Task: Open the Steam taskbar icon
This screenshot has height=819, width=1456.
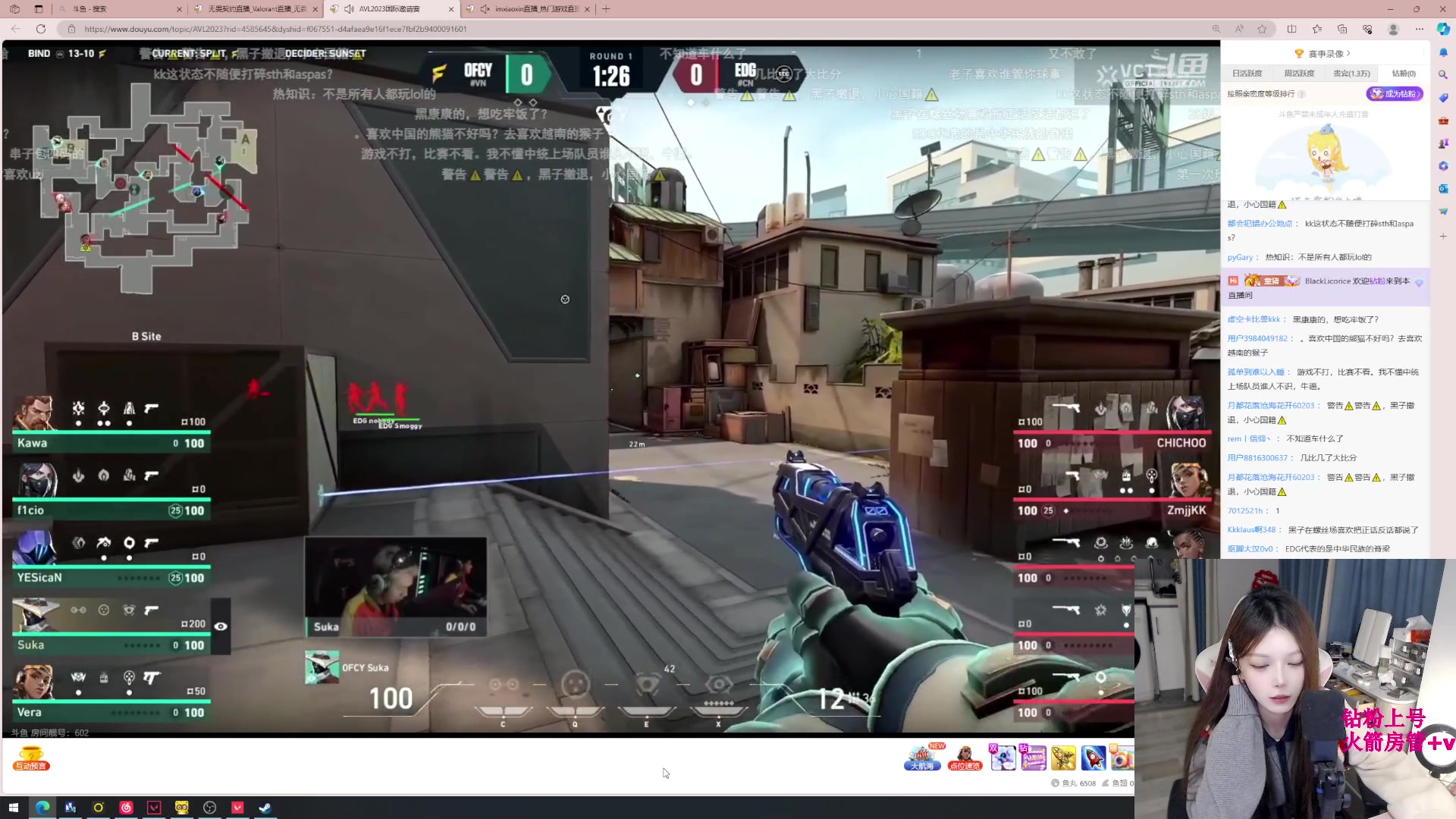Action: pyautogui.click(x=265, y=808)
